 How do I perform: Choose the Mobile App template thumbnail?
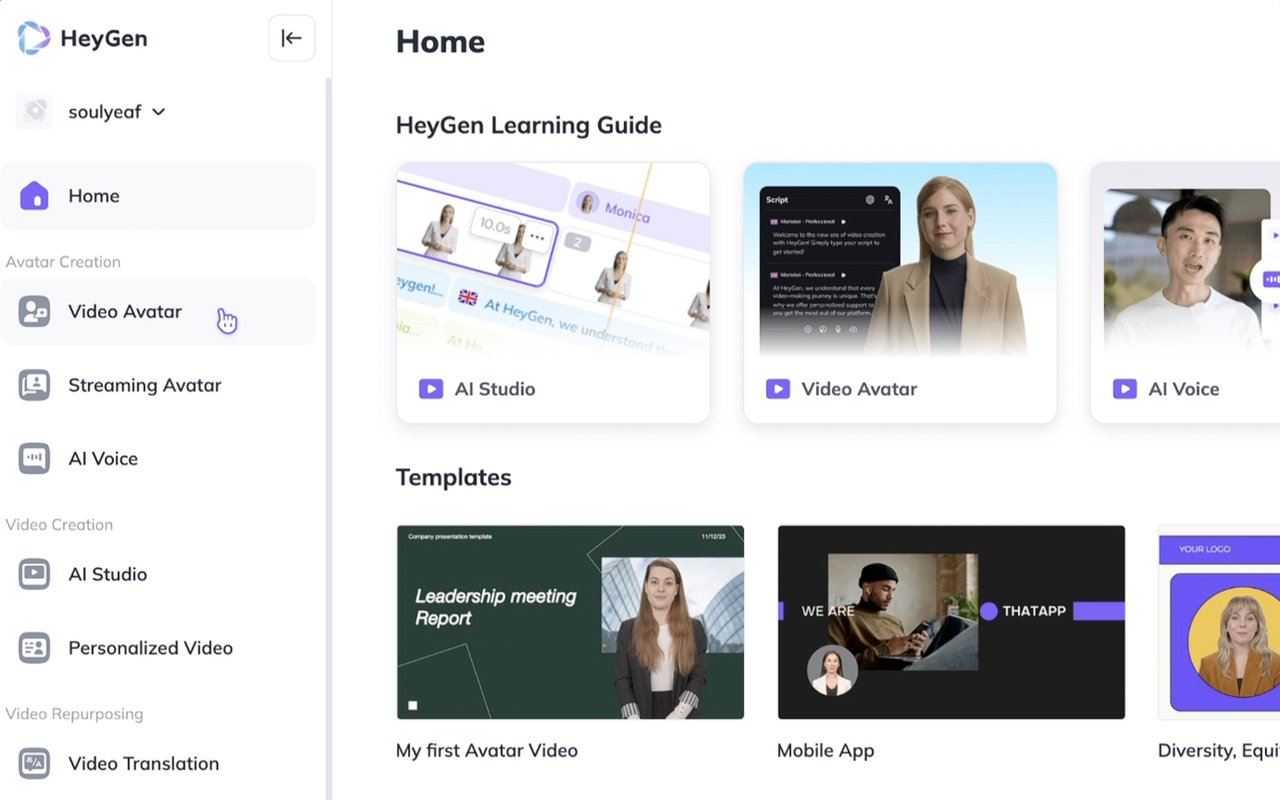click(951, 622)
